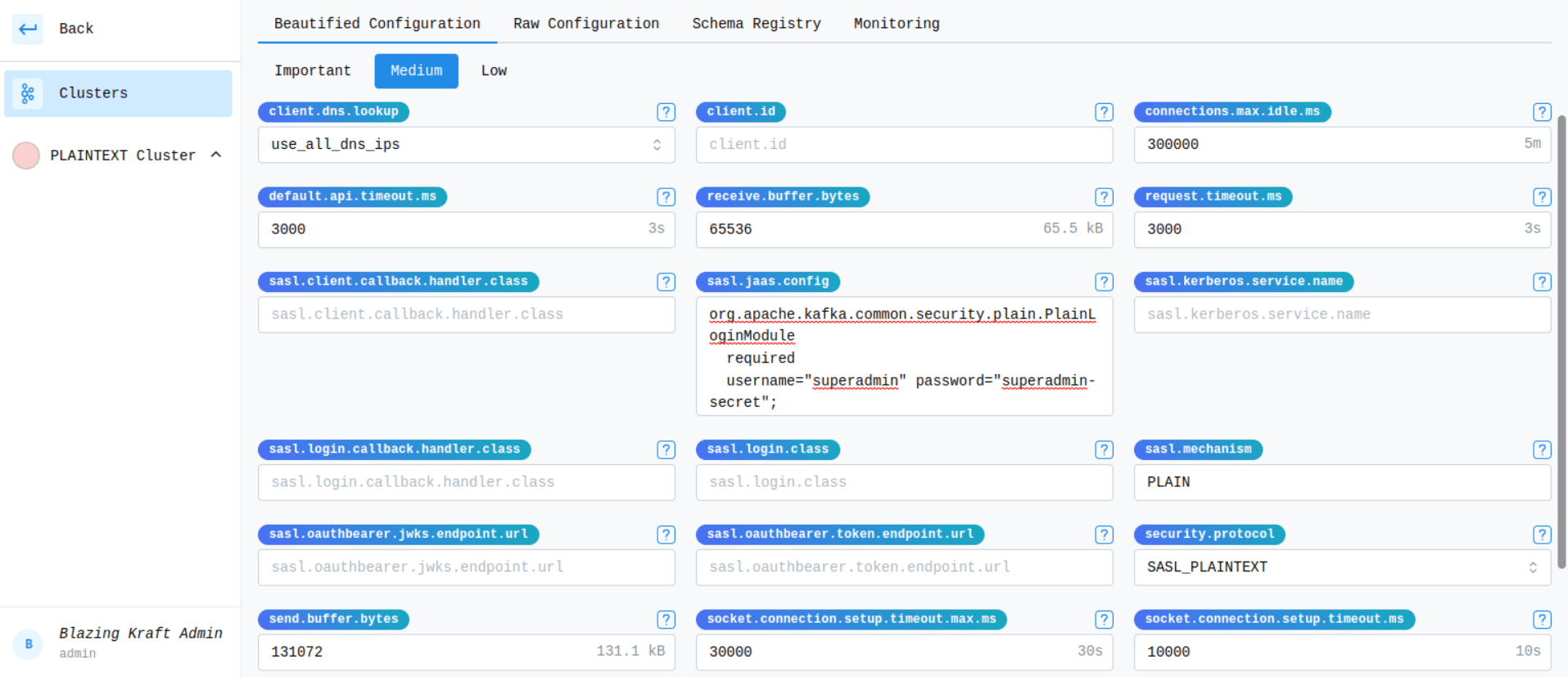Show help for sasl.kerberos.service.name

(1542, 282)
